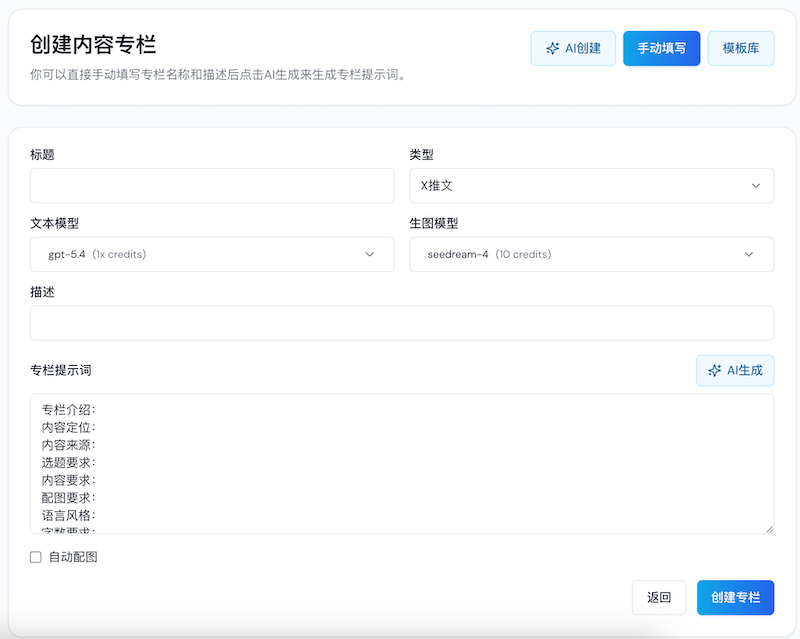Click the 专栏提示词 label

[61, 371]
